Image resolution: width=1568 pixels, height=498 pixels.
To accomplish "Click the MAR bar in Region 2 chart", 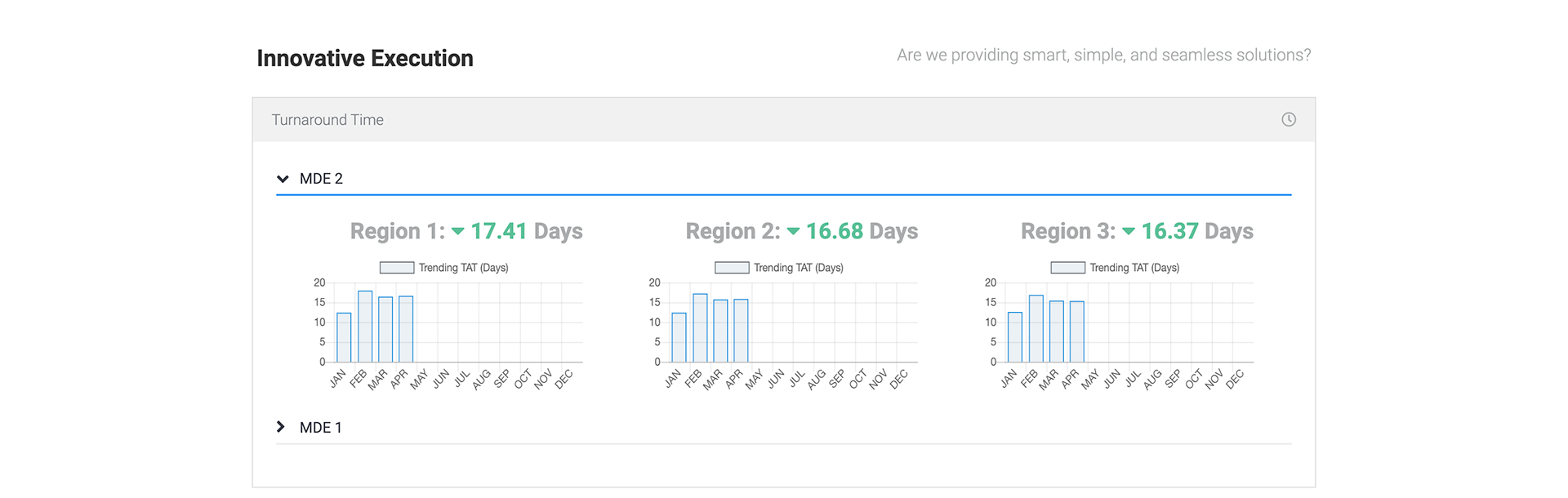I will pyautogui.click(x=720, y=331).
